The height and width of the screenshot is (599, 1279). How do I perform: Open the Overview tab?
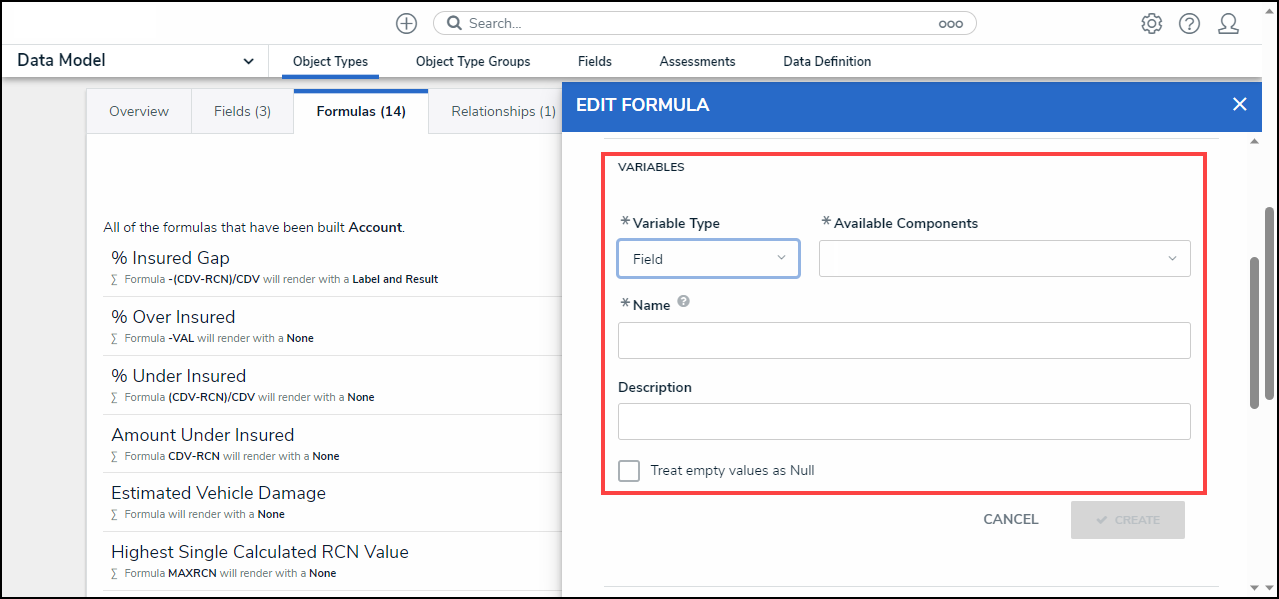coord(139,111)
